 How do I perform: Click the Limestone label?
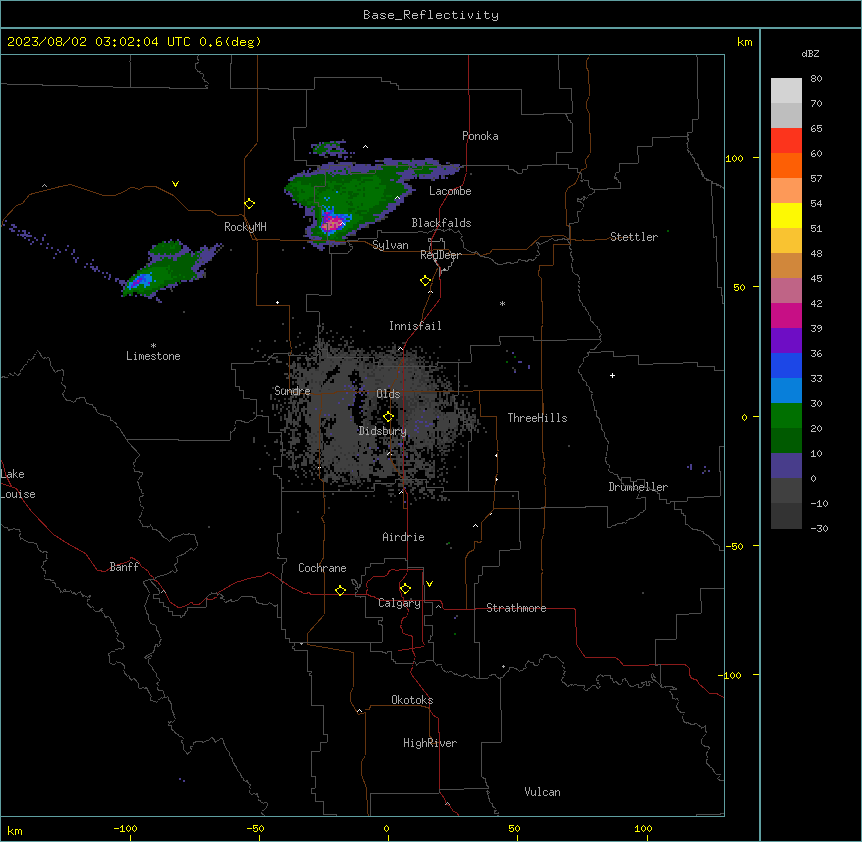tap(153, 356)
